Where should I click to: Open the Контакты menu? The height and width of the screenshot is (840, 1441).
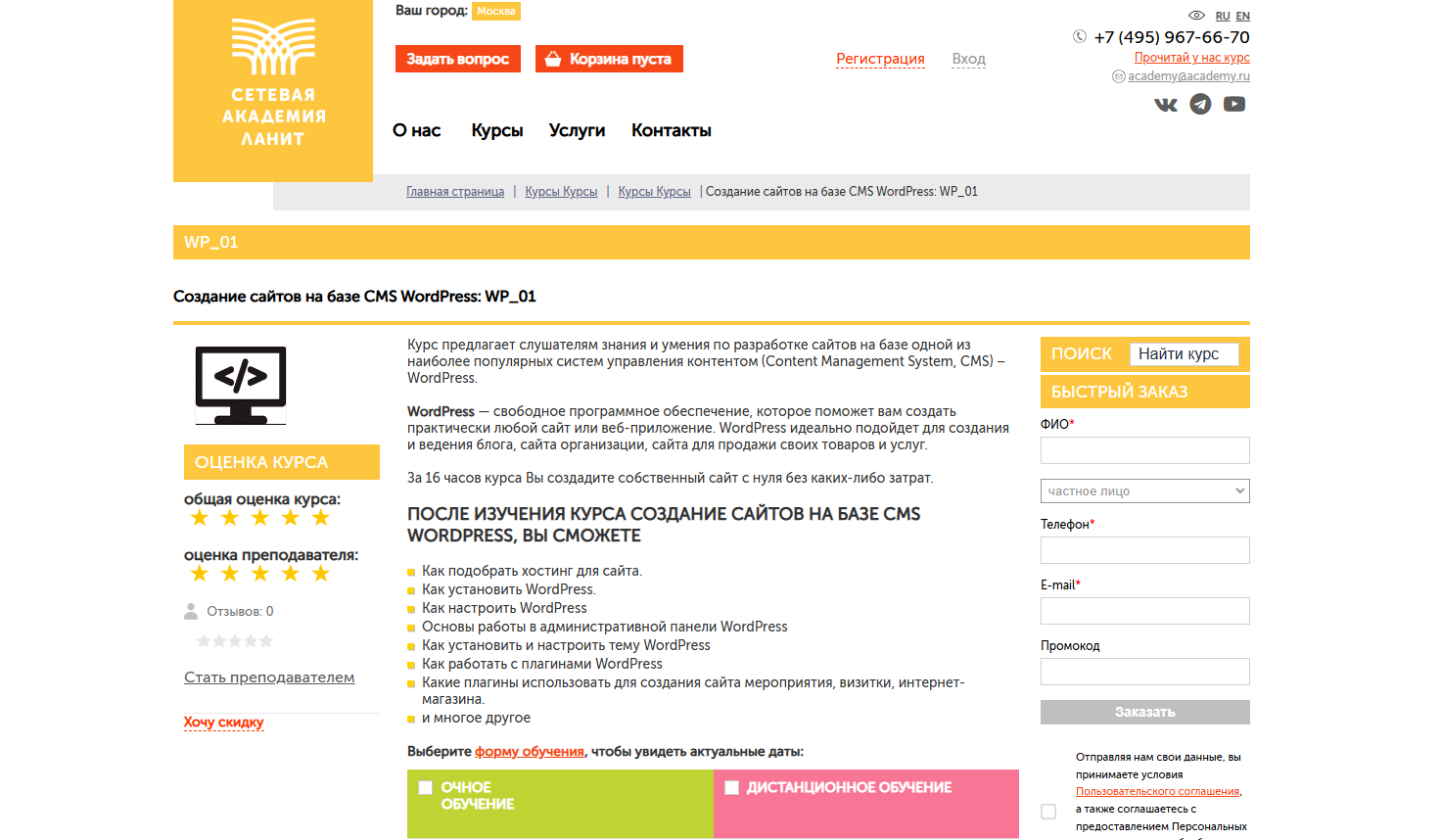point(672,130)
